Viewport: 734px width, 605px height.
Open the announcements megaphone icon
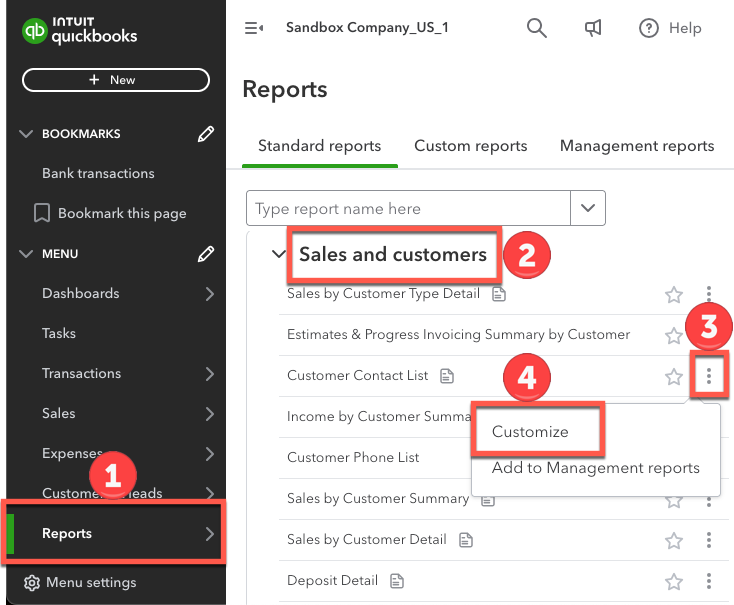pos(593,28)
